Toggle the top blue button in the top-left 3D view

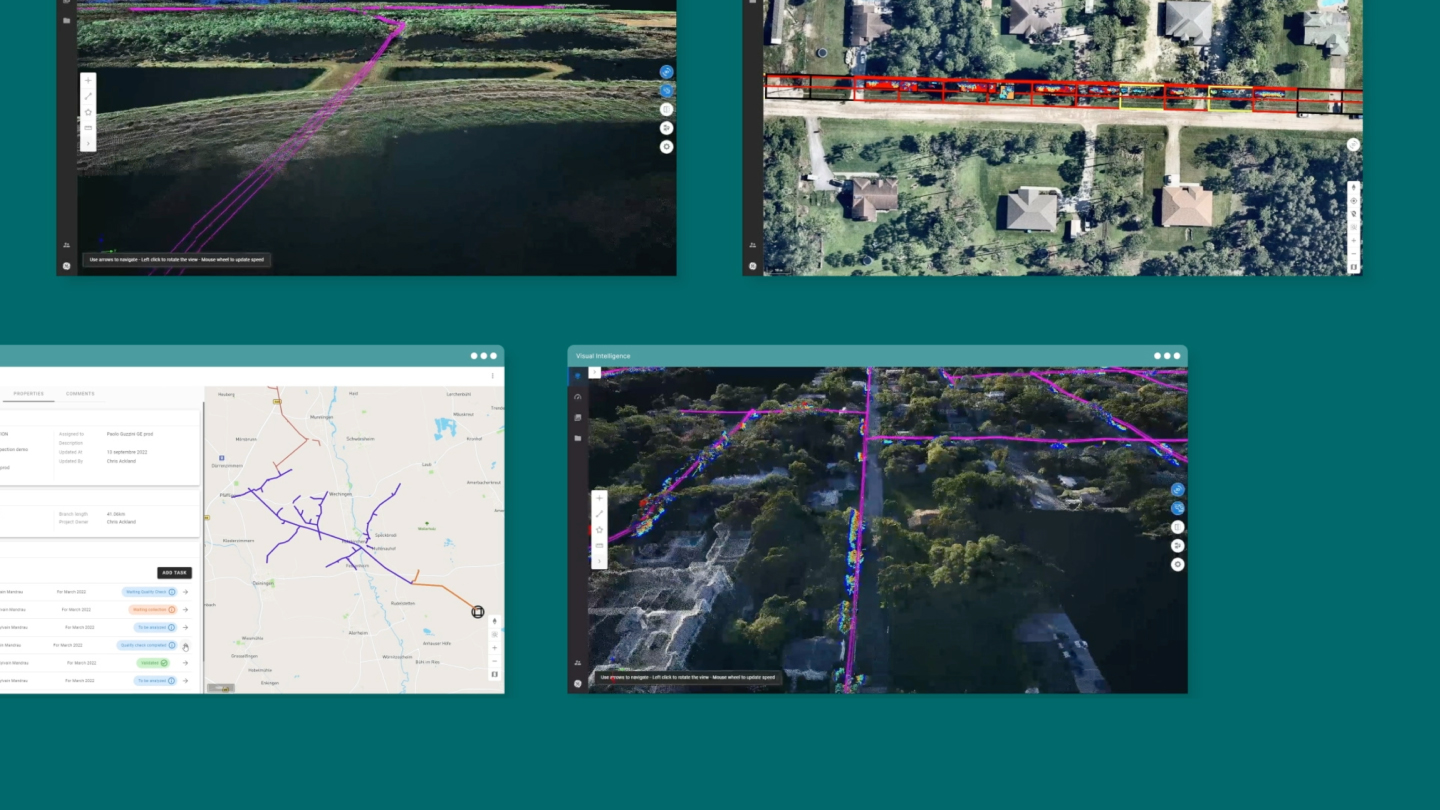(667, 72)
